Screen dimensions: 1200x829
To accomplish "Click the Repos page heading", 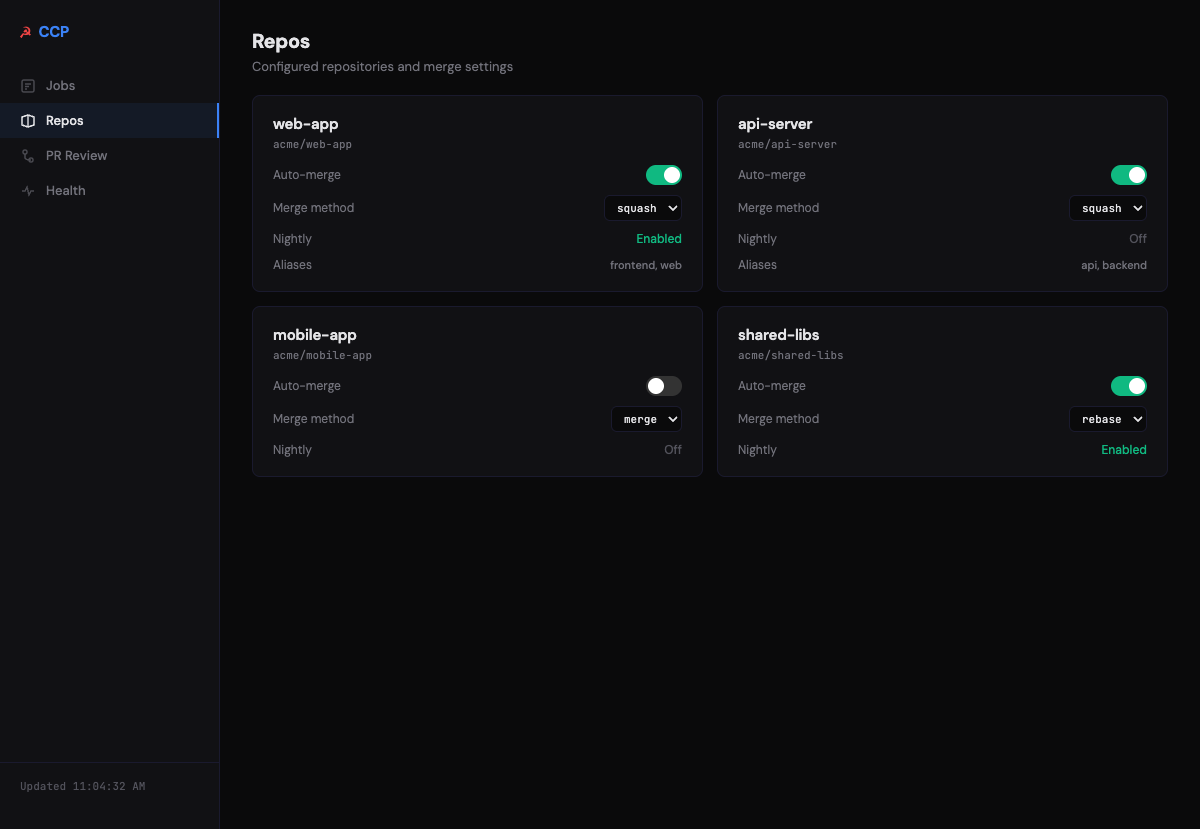I will pos(281,42).
